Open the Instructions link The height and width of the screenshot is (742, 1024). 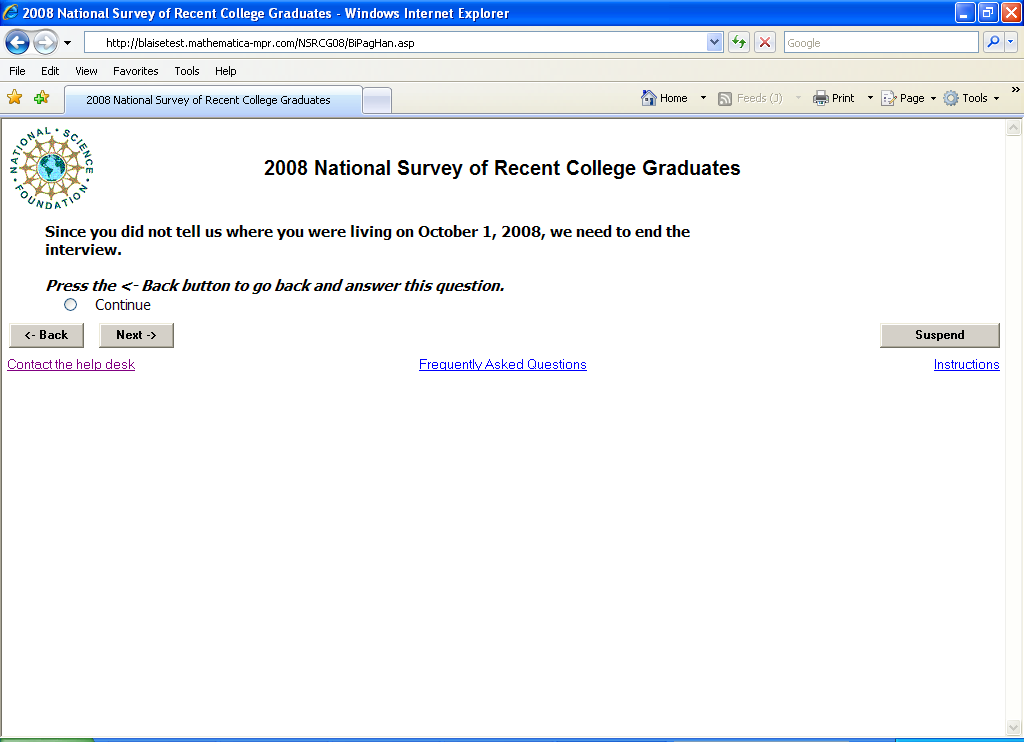coord(967,364)
